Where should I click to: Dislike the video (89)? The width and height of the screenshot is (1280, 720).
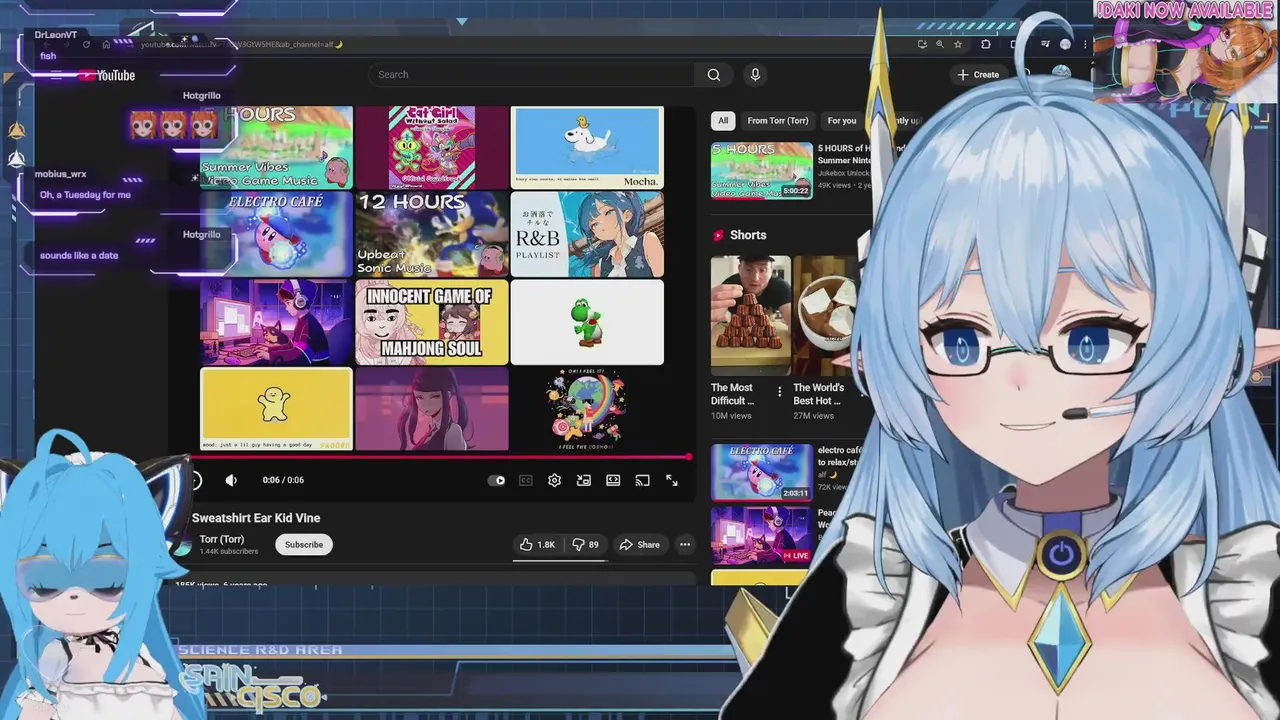[585, 545]
